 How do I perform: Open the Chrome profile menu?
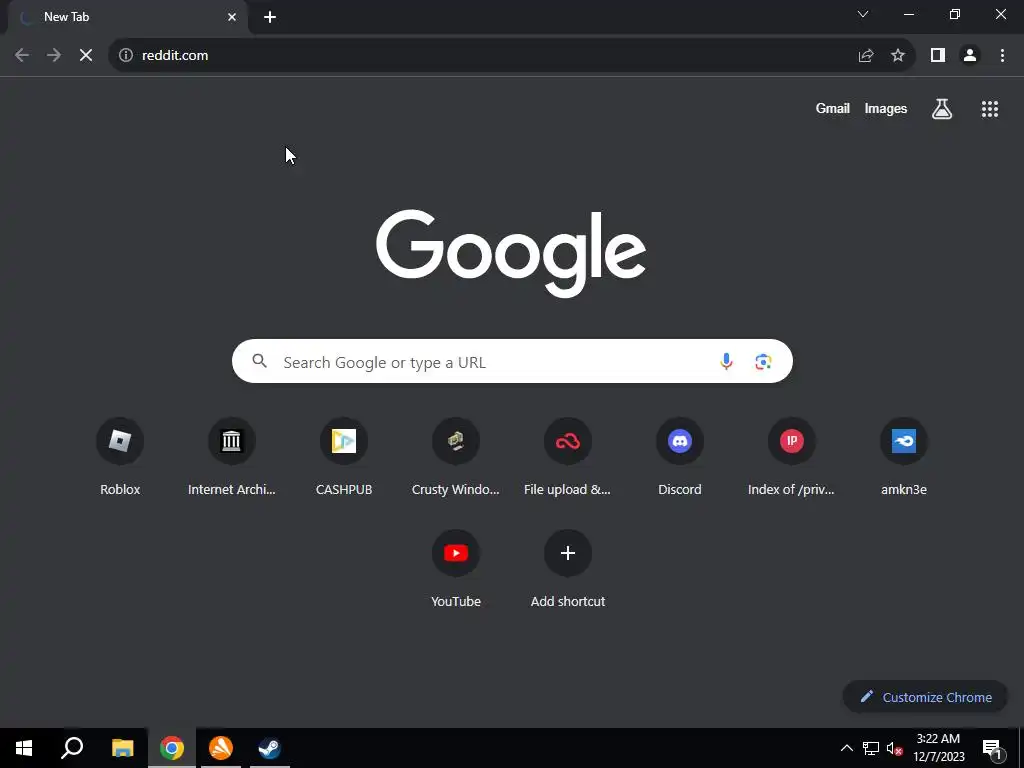[970, 56]
